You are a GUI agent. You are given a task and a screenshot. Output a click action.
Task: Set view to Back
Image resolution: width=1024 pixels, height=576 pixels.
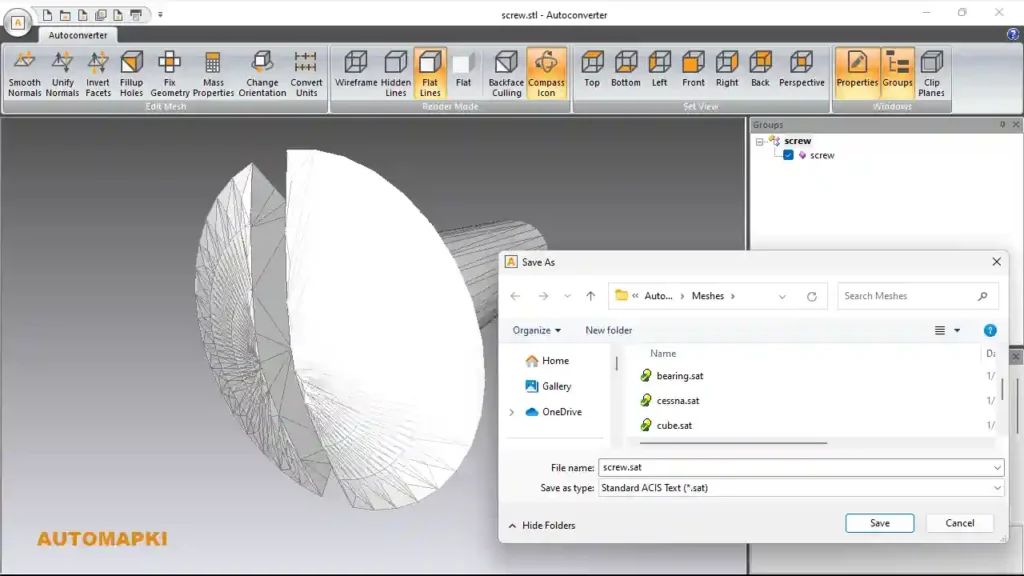click(x=760, y=69)
